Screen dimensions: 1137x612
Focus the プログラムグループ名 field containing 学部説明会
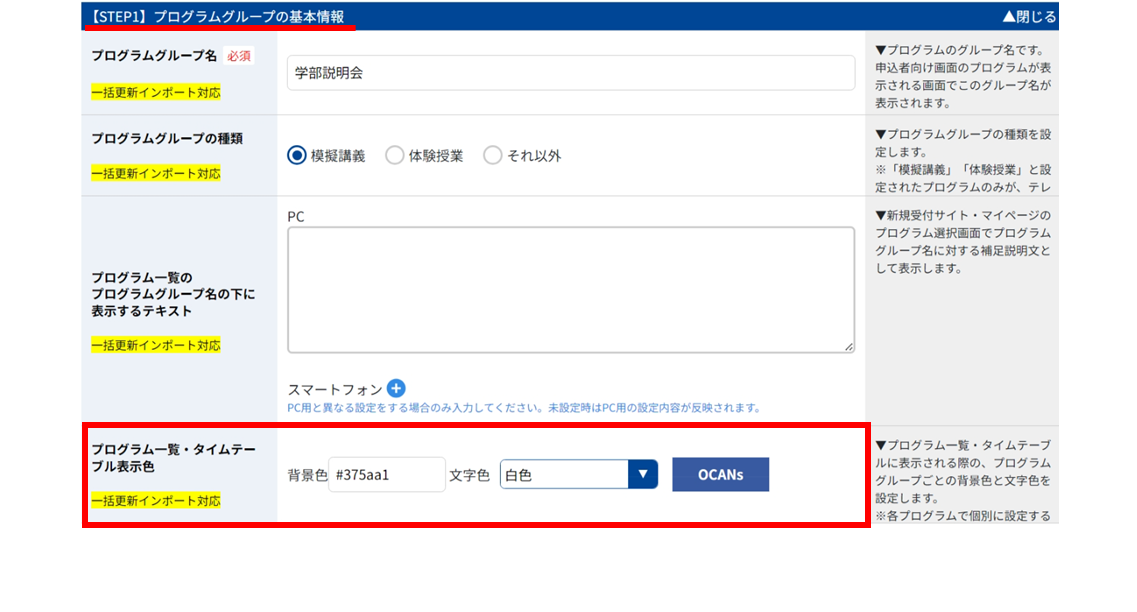coord(571,73)
